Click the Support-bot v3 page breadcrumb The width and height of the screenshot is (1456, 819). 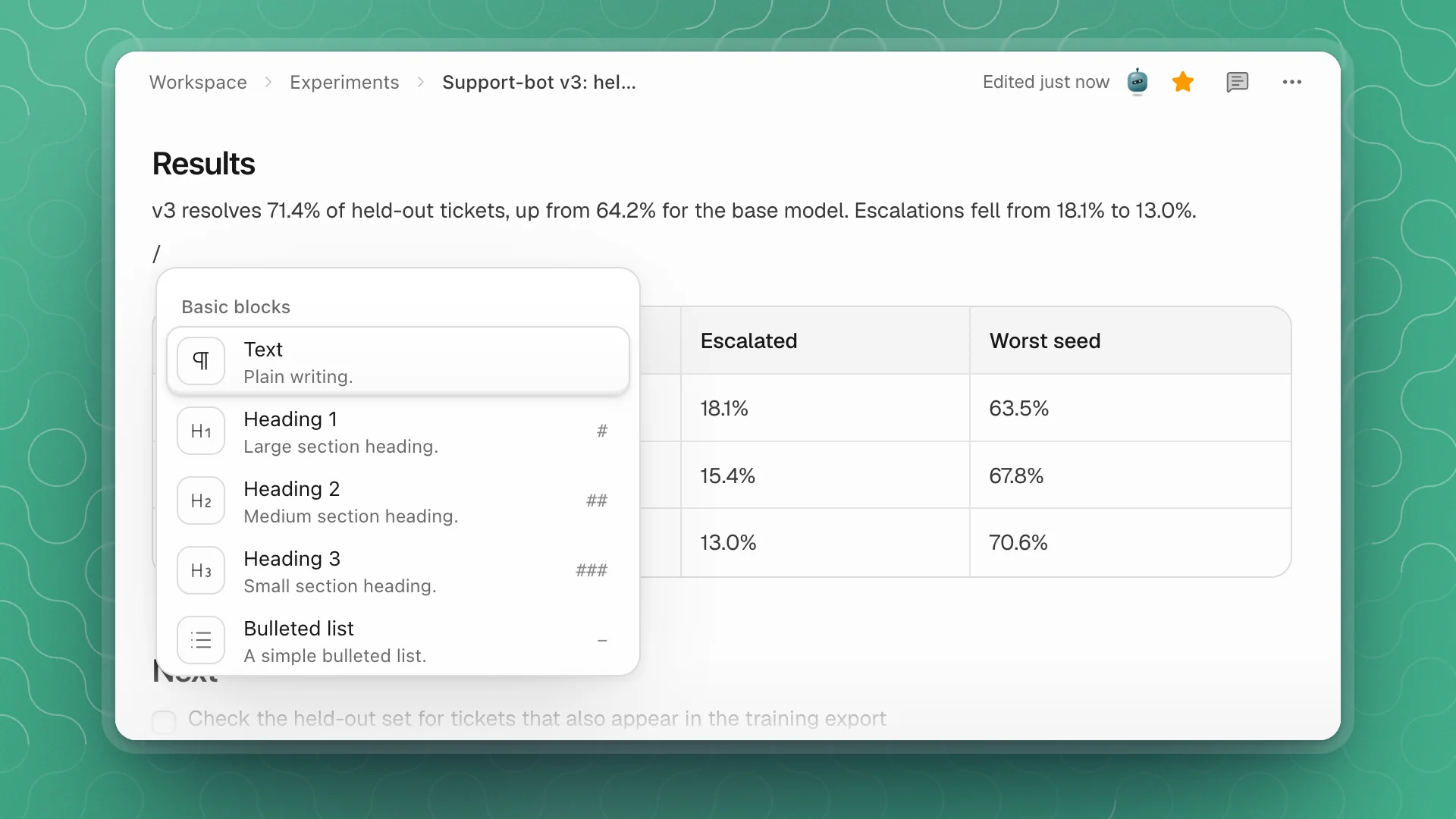539,82
